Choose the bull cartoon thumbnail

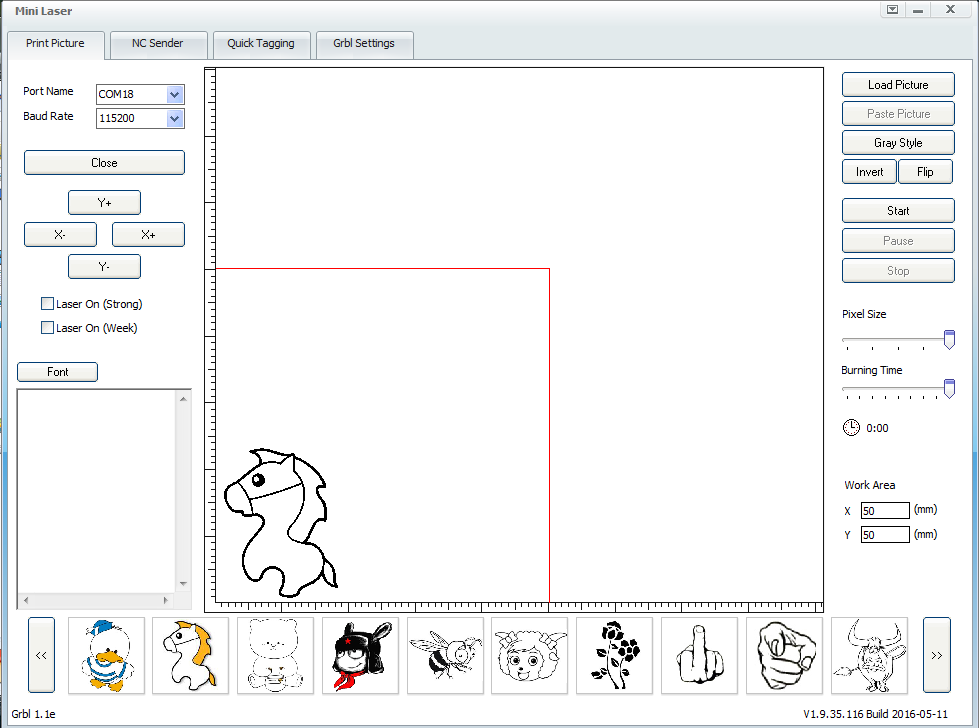(x=869, y=655)
